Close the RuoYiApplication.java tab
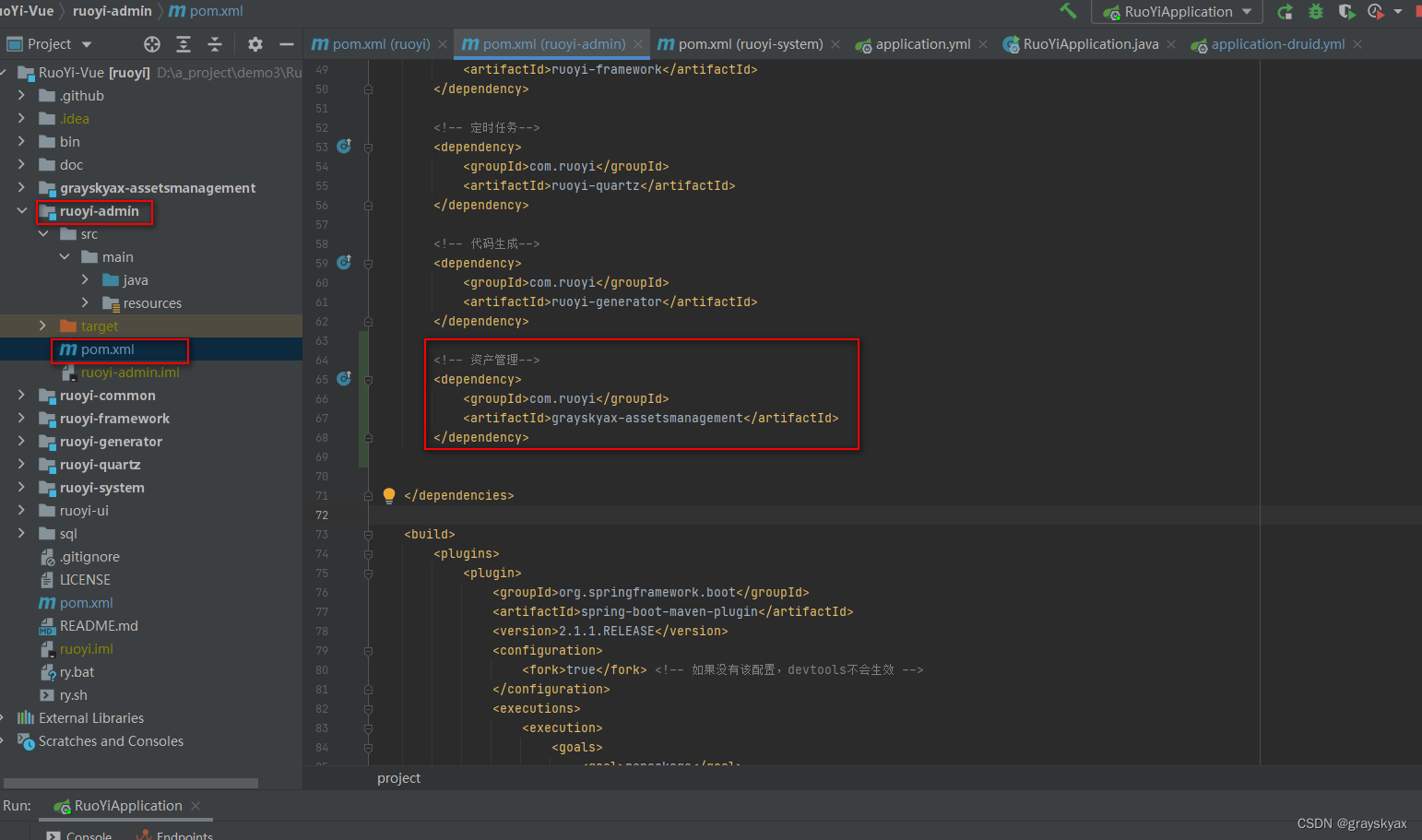This screenshot has height=840, width=1422. pos(1171,44)
